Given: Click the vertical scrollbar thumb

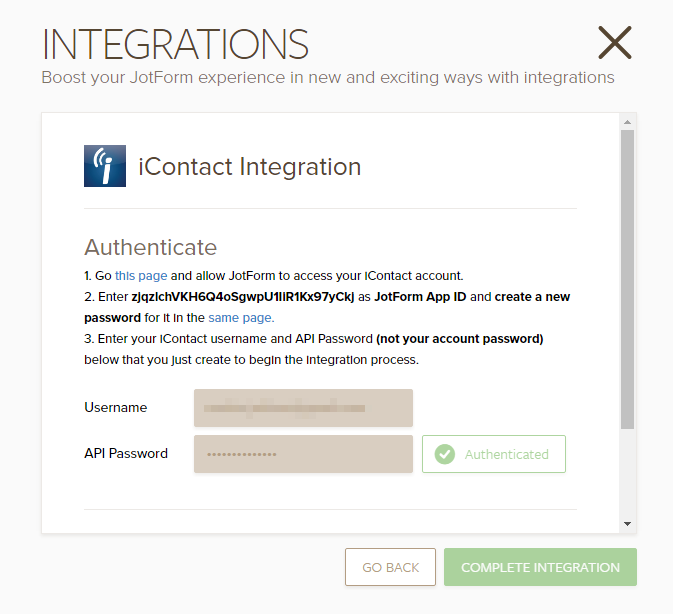Looking at the screenshot, I should point(627,280).
